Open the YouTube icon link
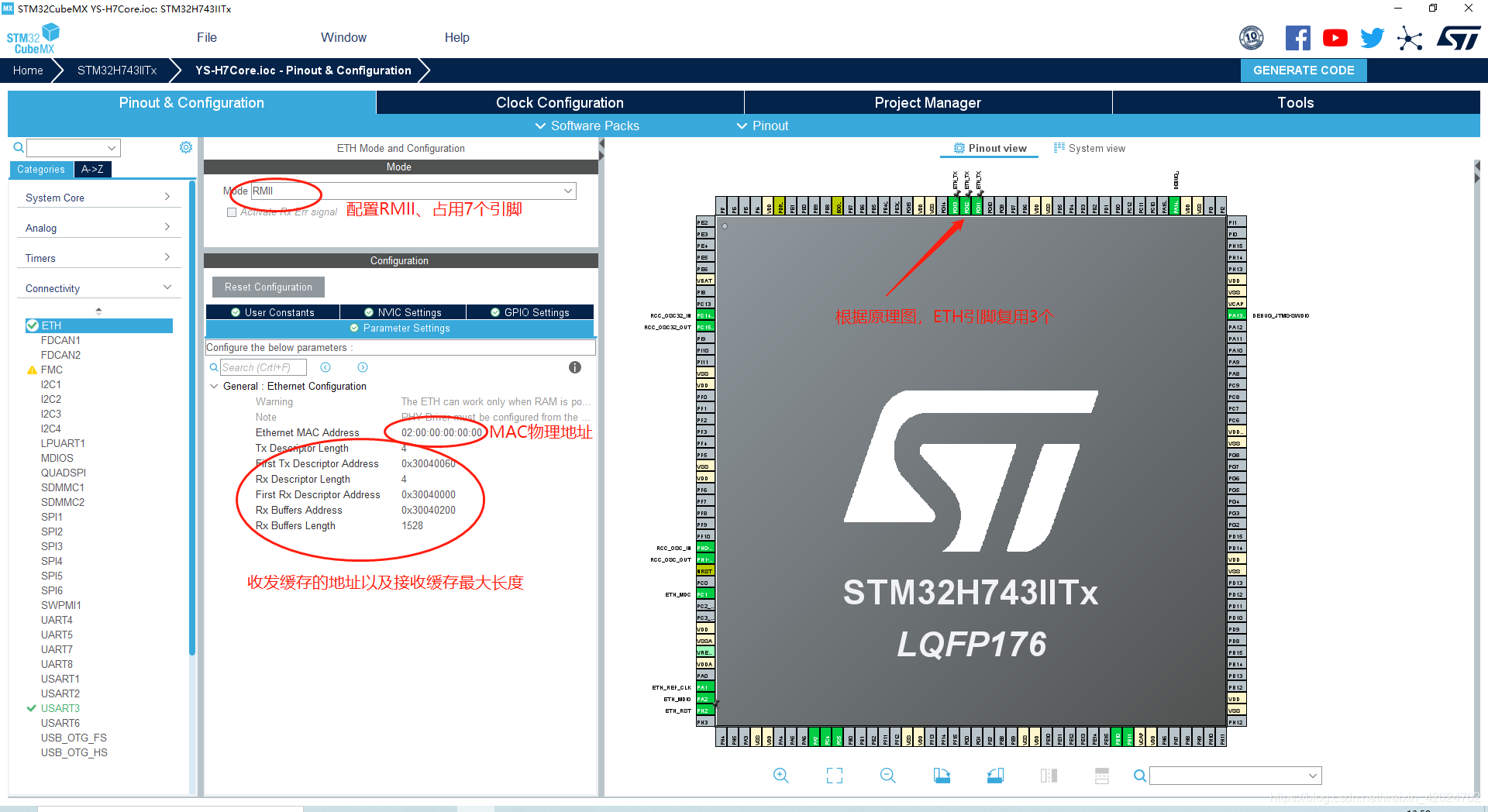Viewport: 1488px width, 812px height. click(x=1335, y=38)
